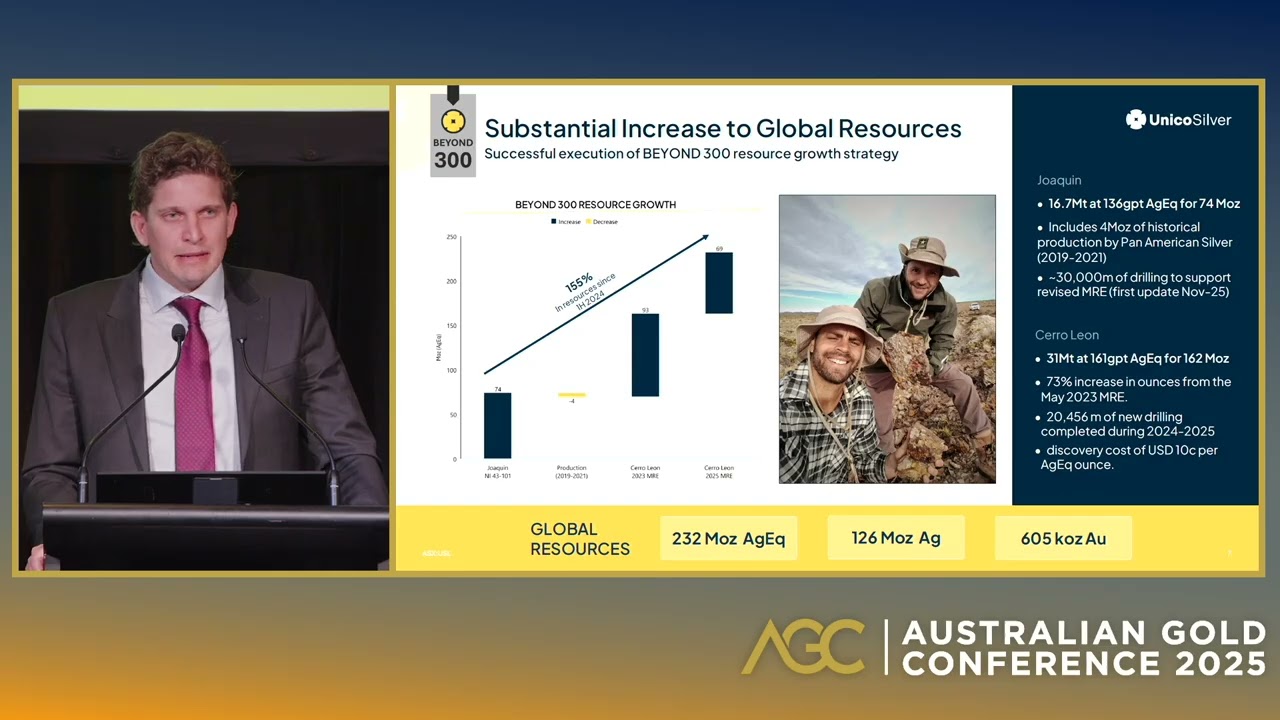Click the bullet about Pan American Silver production

click(1134, 242)
